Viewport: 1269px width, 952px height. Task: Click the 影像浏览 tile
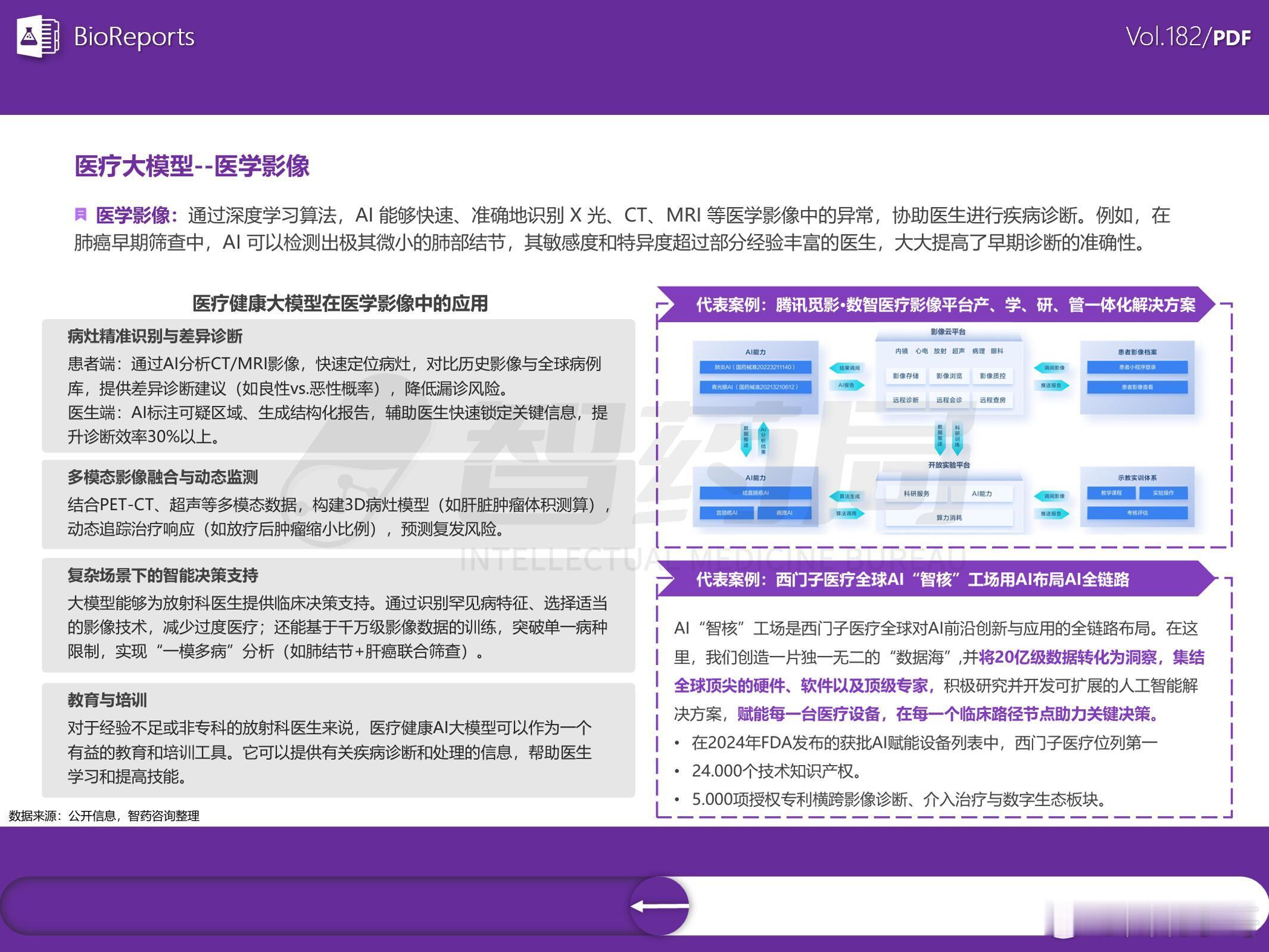click(949, 376)
